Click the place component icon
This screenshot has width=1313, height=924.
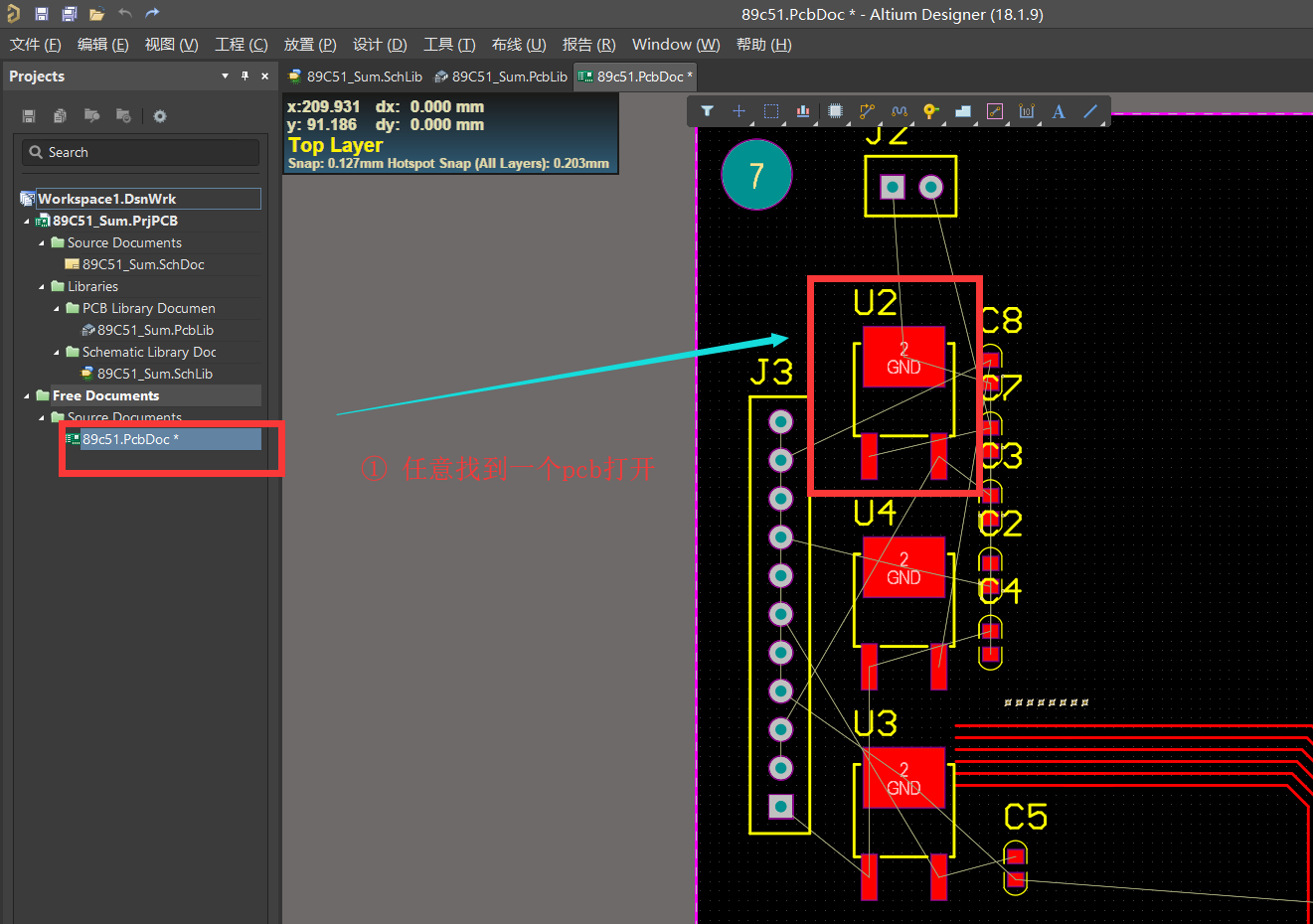(834, 111)
